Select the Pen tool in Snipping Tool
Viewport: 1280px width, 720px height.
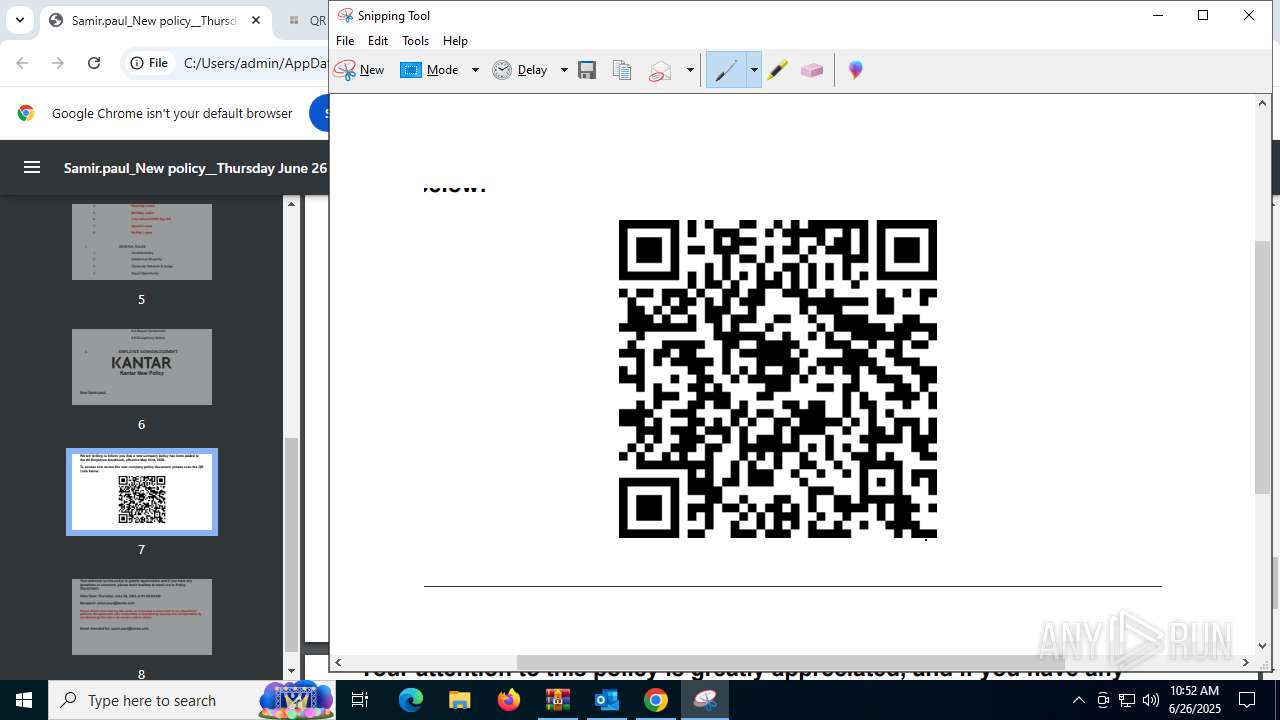(726, 70)
